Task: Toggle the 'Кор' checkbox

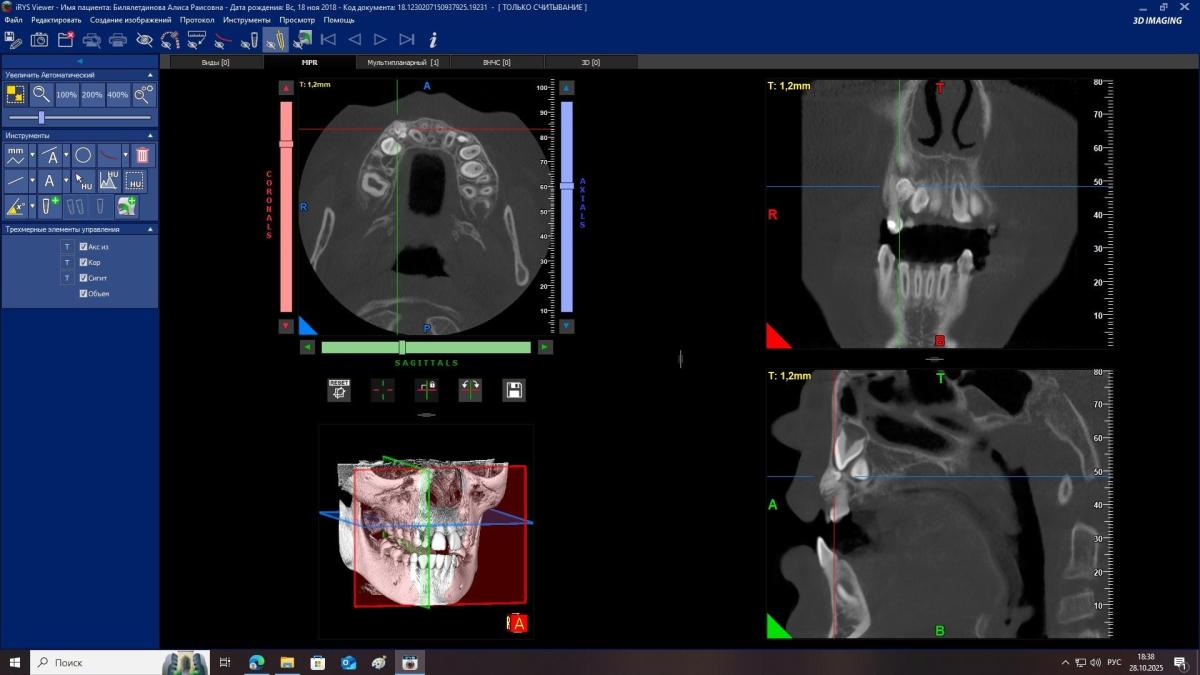Action: 84,262
